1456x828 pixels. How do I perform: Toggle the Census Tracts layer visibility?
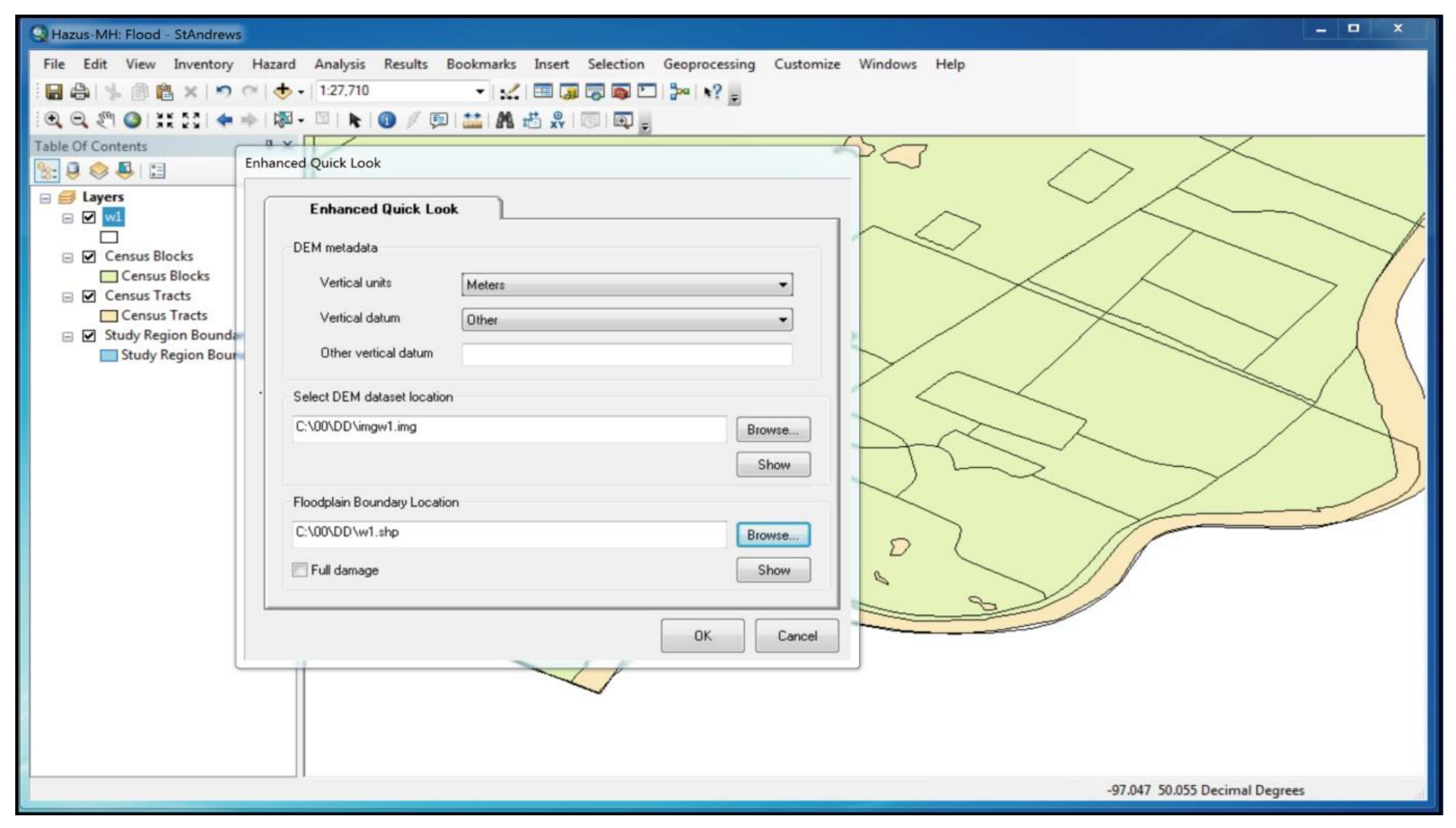click(89, 296)
